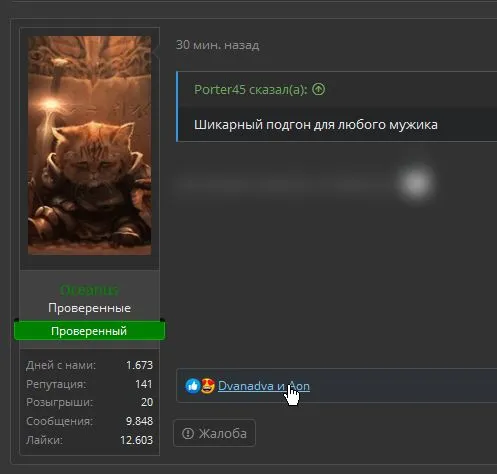The width and height of the screenshot is (497, 474).
Task: Click the Розыгрыши value 20
Action: (147, 402)
